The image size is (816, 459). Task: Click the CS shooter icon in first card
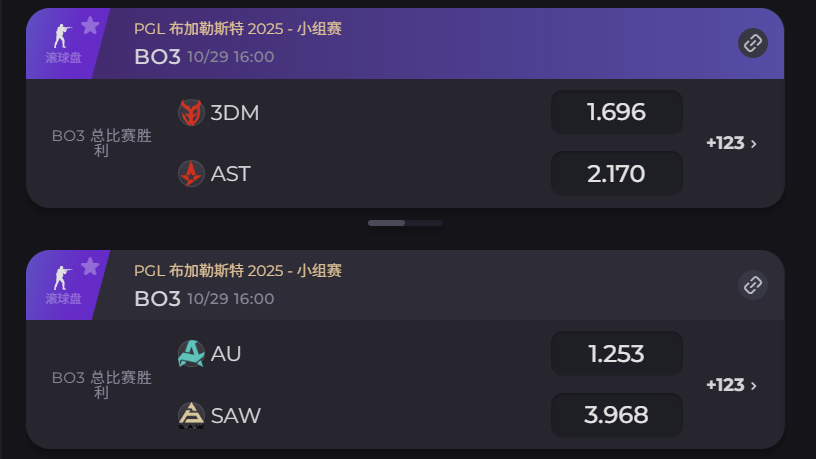[x=62, y=36]
